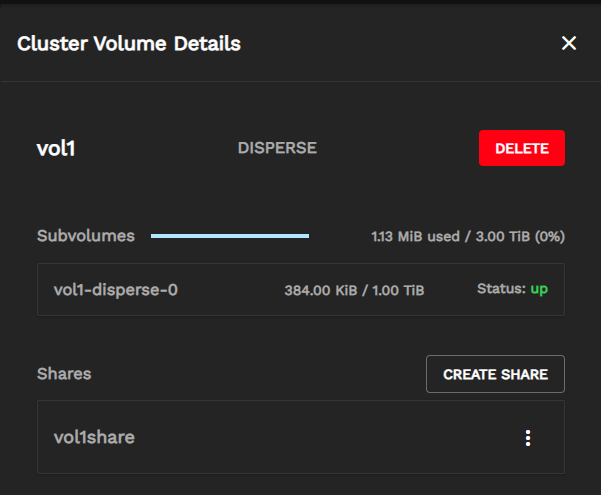Click the CREATE SHARE button
Viewport: 601px width, 495px height.
495,374
